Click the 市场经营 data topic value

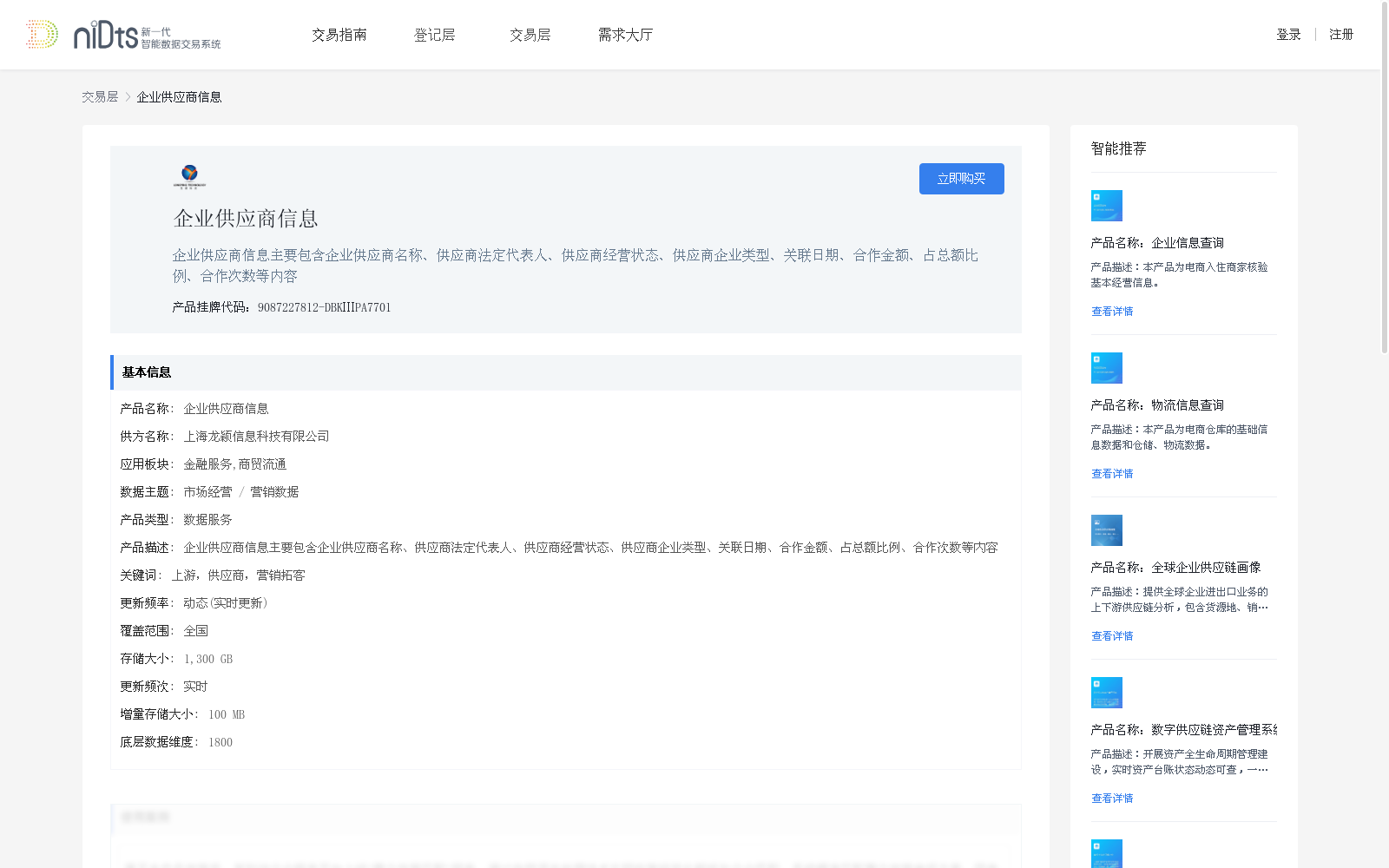pyautogui.click(x=207, y=492)
